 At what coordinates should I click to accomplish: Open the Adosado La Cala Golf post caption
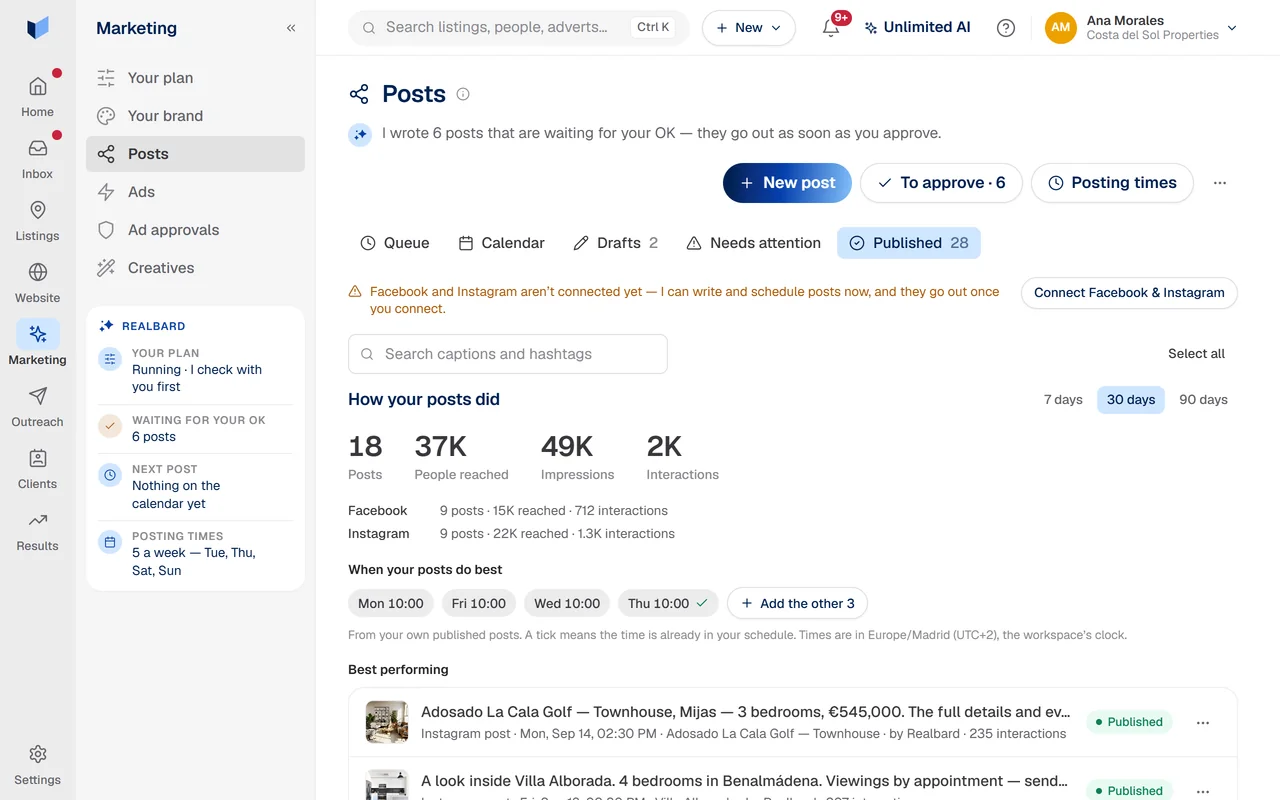(745, 713)
